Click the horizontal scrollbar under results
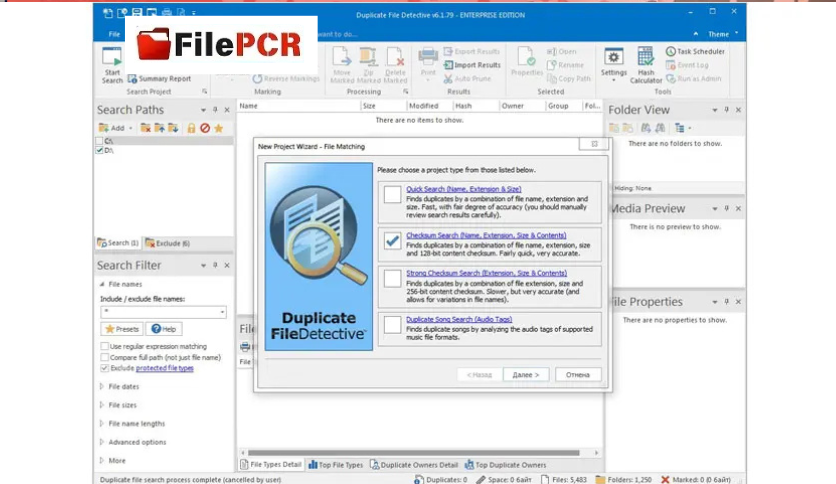This screenshot has width=836, height=484. click(x=414, y=453)
